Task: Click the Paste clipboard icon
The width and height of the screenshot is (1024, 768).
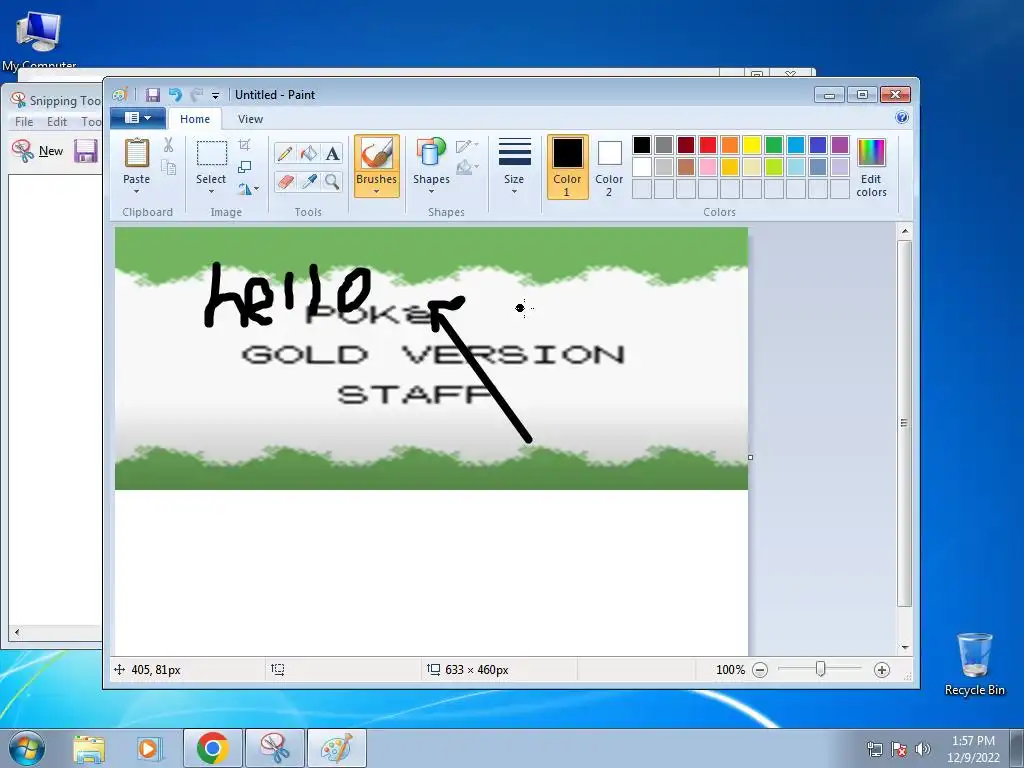Action: click(x=136, y=153)
